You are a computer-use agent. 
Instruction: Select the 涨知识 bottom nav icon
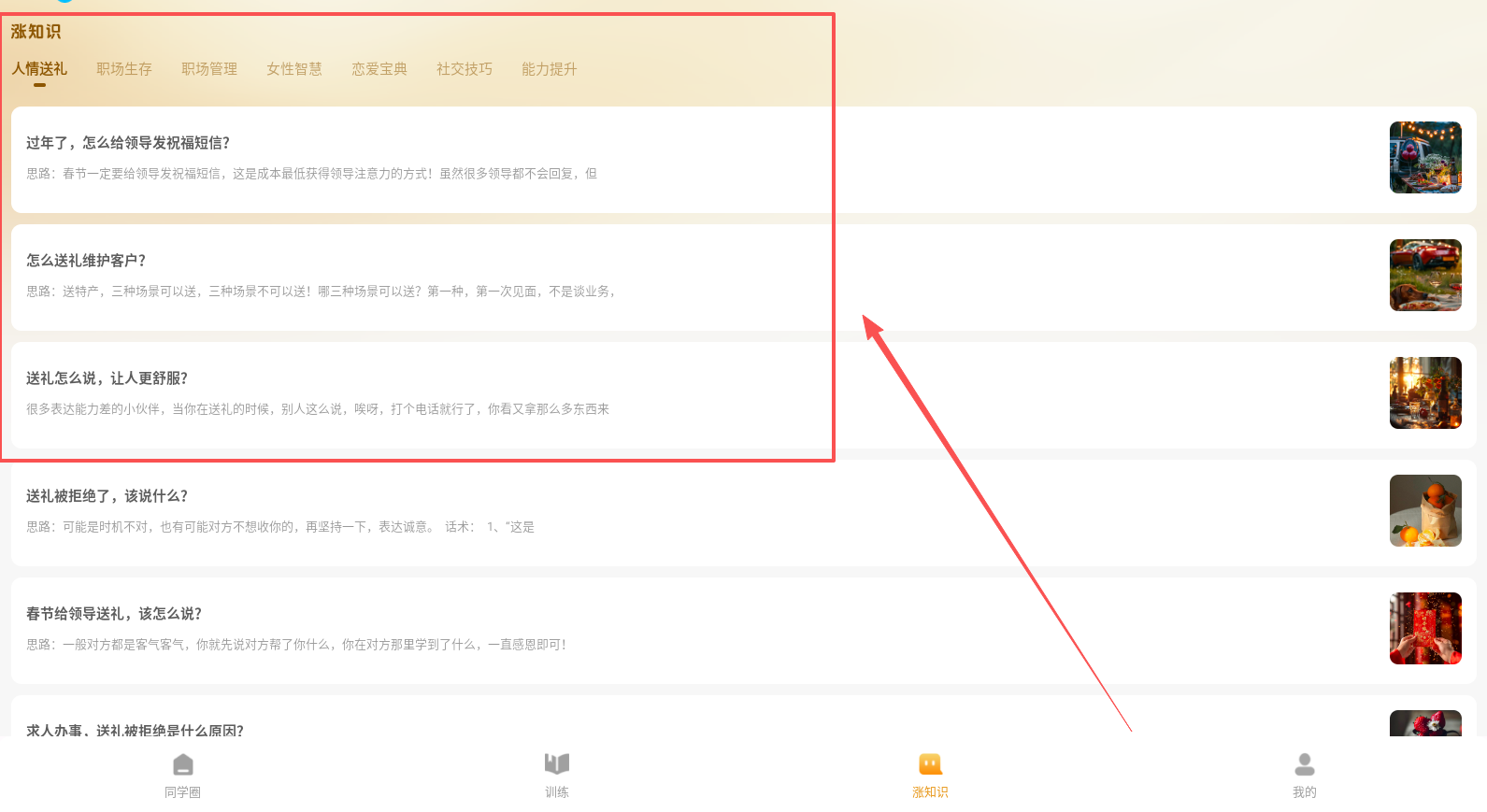coord(930,765)
